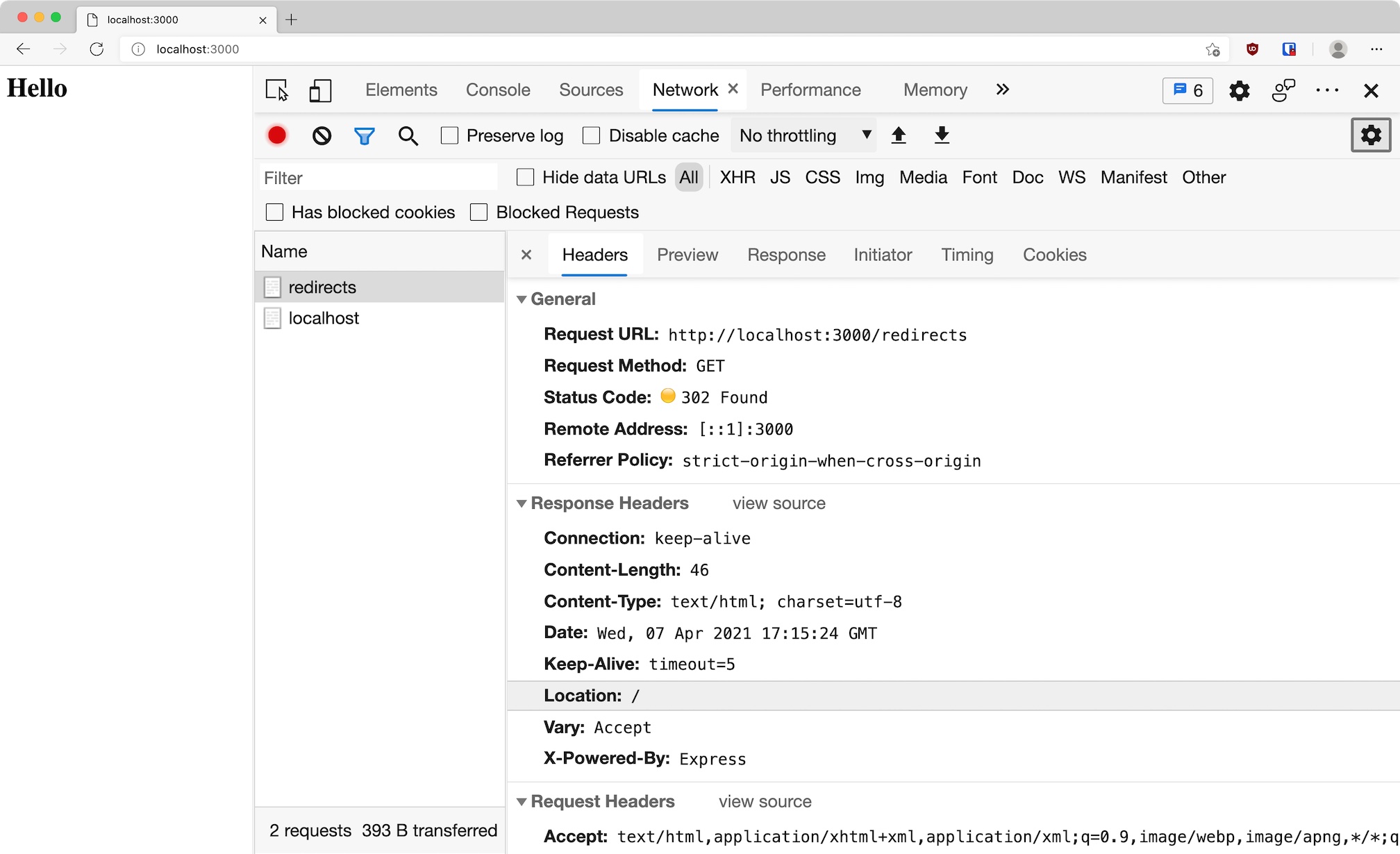Switch to the Console tab

coord(498,90)
